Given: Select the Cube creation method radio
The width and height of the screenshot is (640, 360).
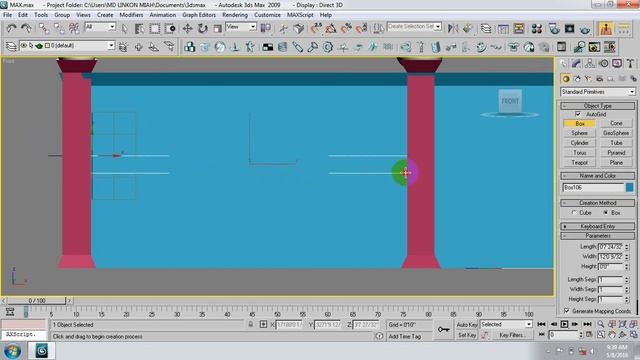Looking at the screenshot, I should (574, 213).
